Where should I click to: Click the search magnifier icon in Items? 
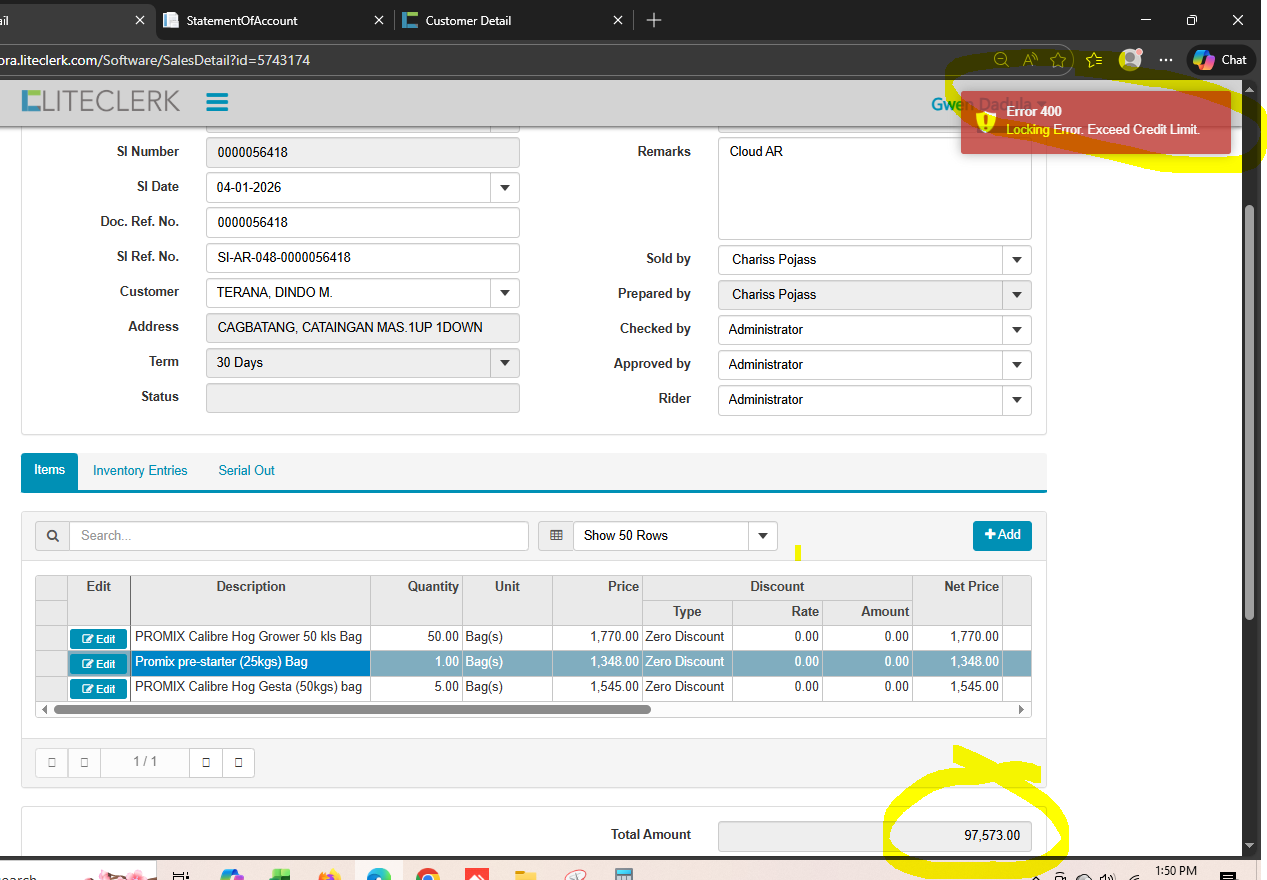52,536
